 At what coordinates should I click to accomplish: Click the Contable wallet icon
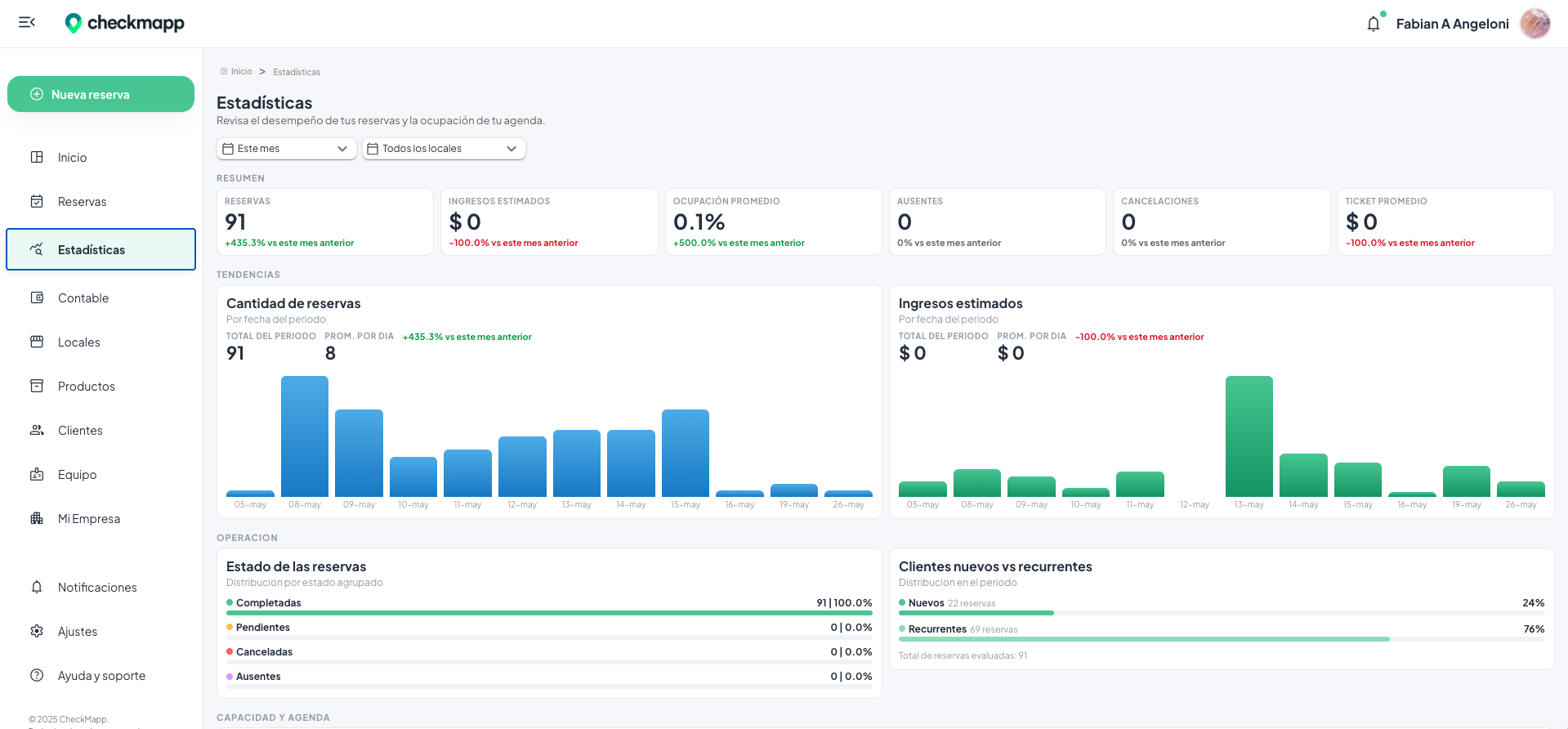point(37,297)
